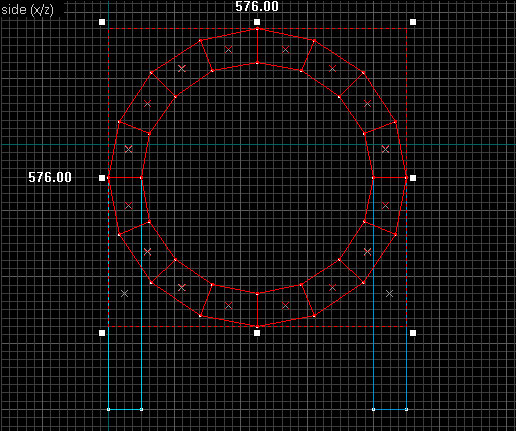This screenshot has width=516, height=431.
Task: Click the top-right corner selection handle
Action: click(x=413, y=22)
